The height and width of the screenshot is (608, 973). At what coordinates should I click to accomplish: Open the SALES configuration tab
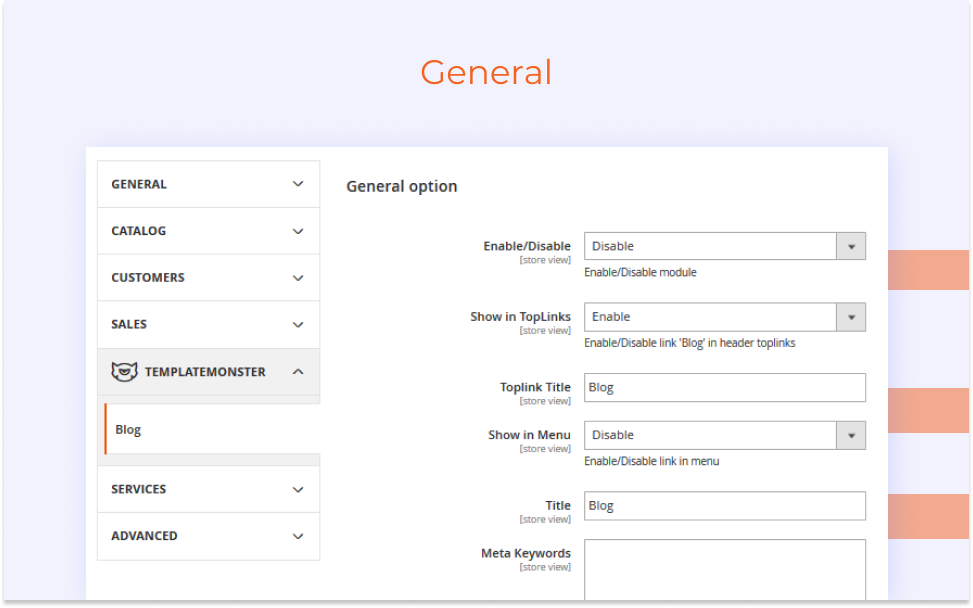(x=208, y=324)
